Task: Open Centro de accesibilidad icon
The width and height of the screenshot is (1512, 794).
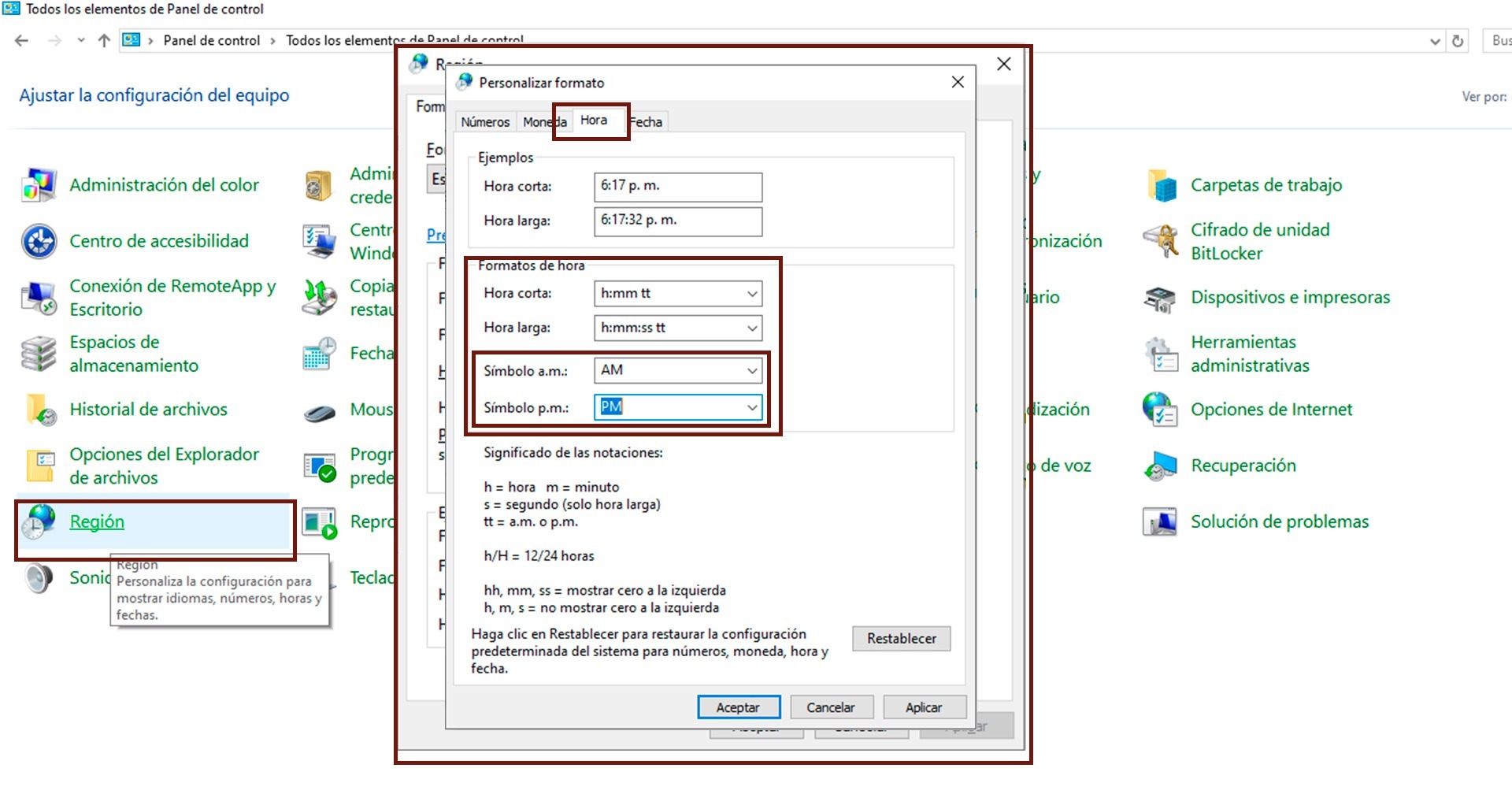Action: pyautogui.click(x=39, y=241)
